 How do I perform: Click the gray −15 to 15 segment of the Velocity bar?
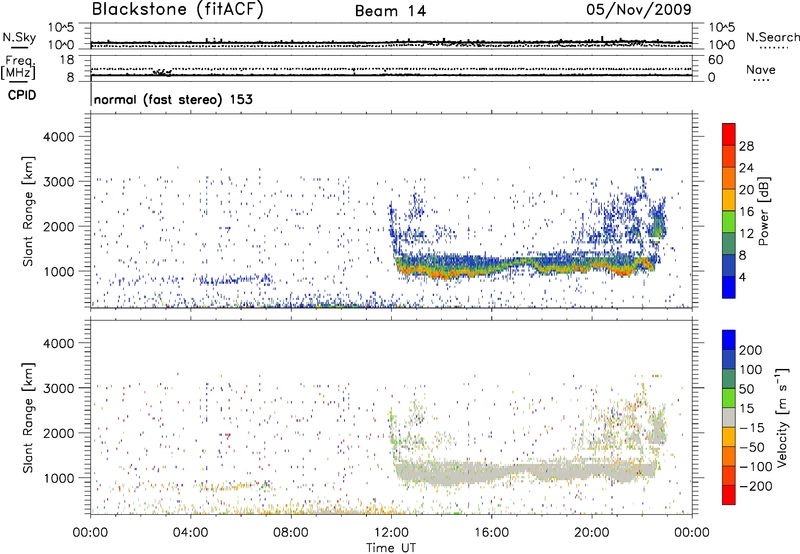pos(729,417)
